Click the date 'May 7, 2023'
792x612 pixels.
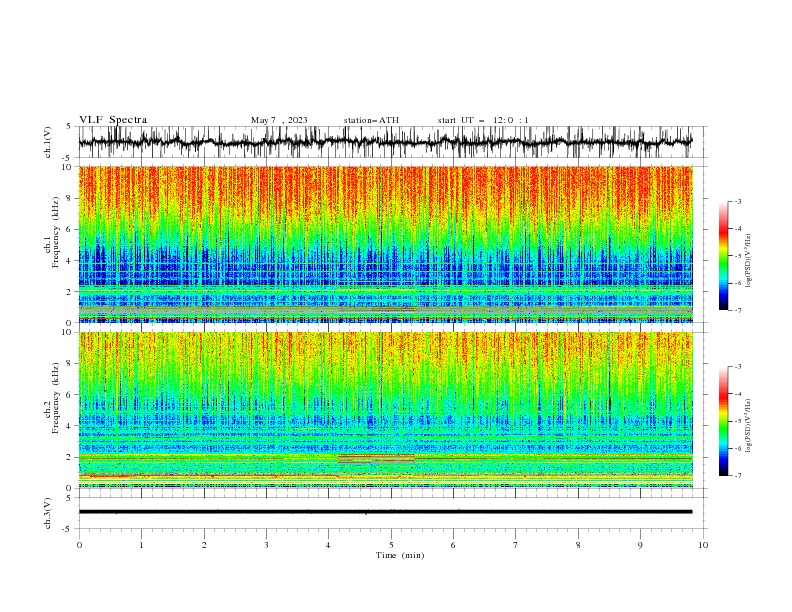(x=279, y=120)
